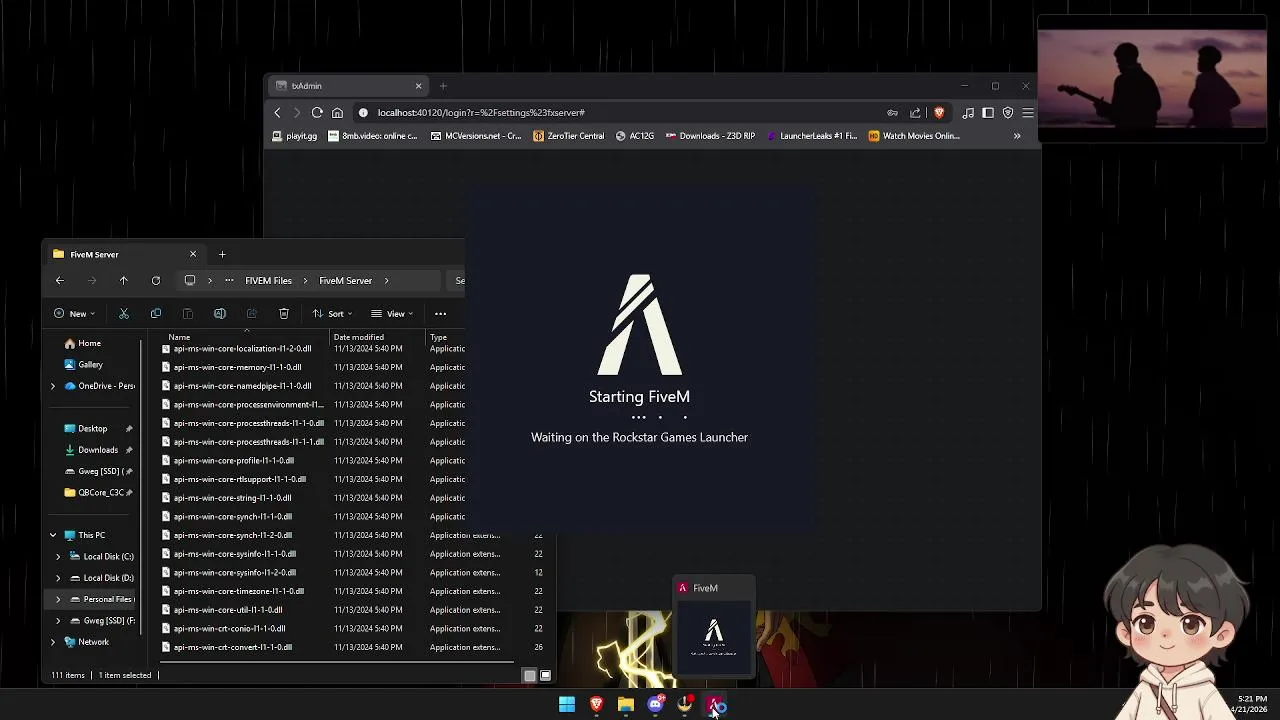1280x720 pixels.
Task: Select the FiveM Server Explorer tab
Action: (125, 254)
